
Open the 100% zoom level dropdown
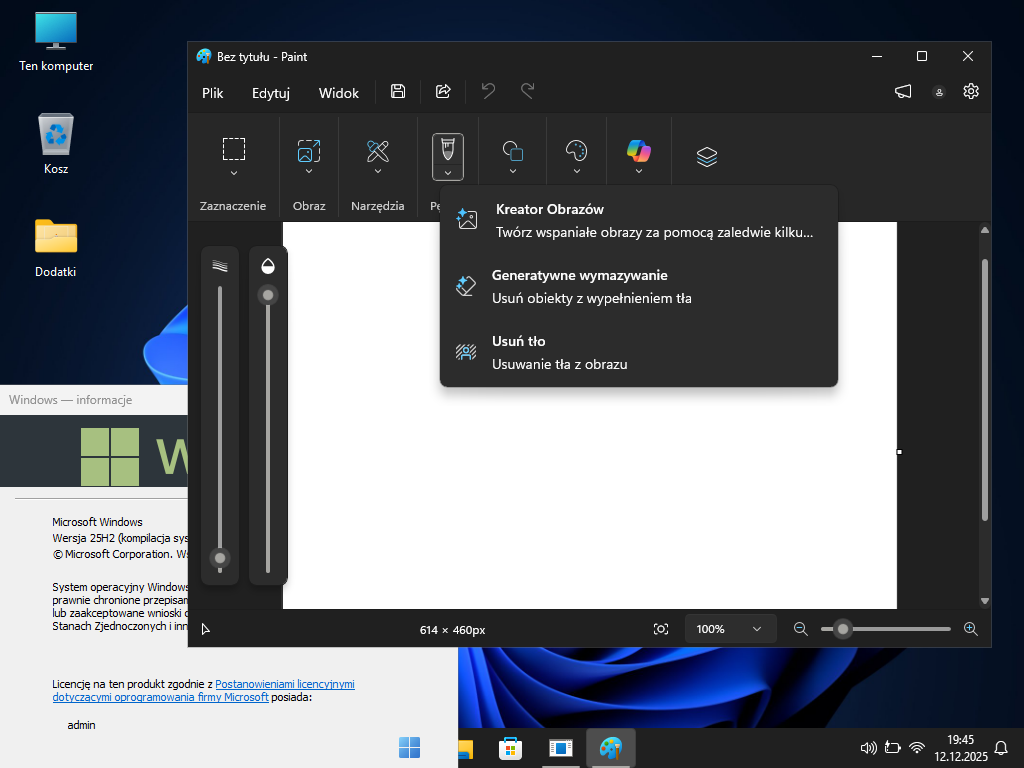730,629
